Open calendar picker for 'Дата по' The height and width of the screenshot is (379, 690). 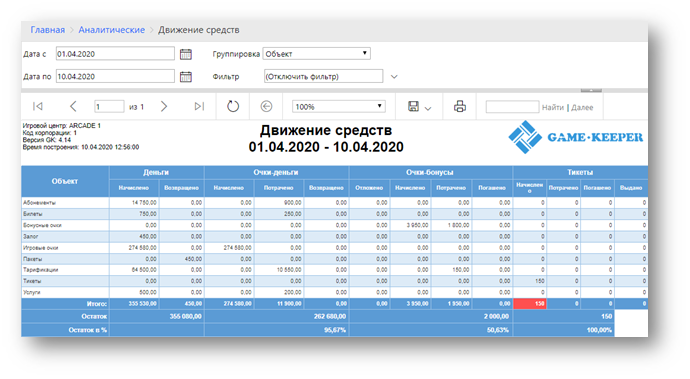click(x=186, y=77)
